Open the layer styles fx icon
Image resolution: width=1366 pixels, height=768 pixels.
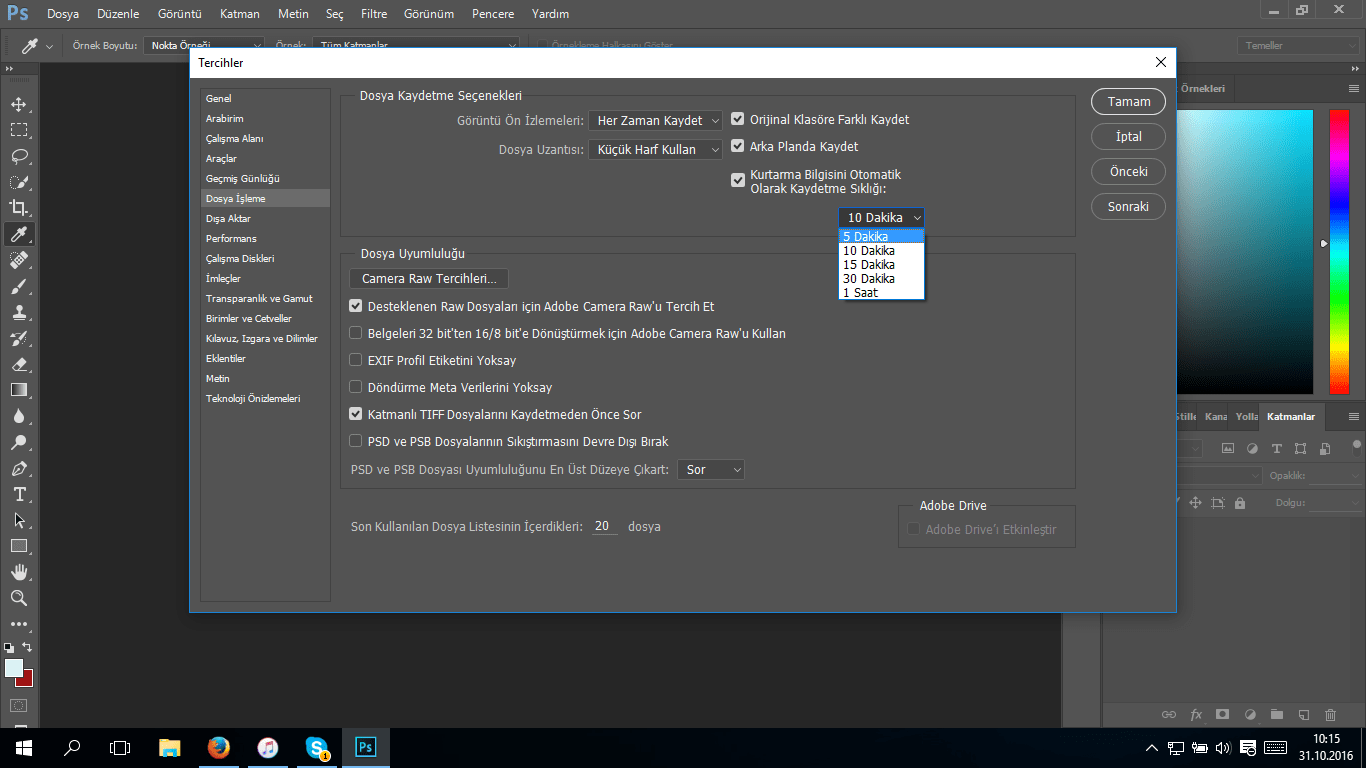(x=1196, y=714)
